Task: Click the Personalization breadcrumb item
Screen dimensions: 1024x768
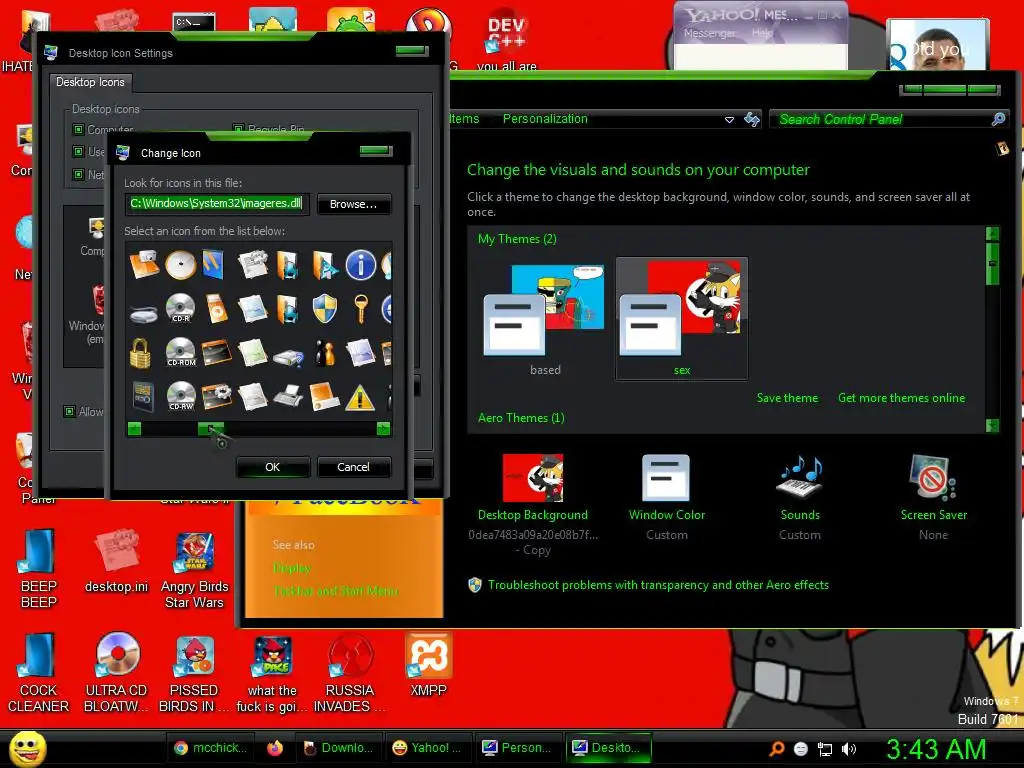Action: [545, 119]
